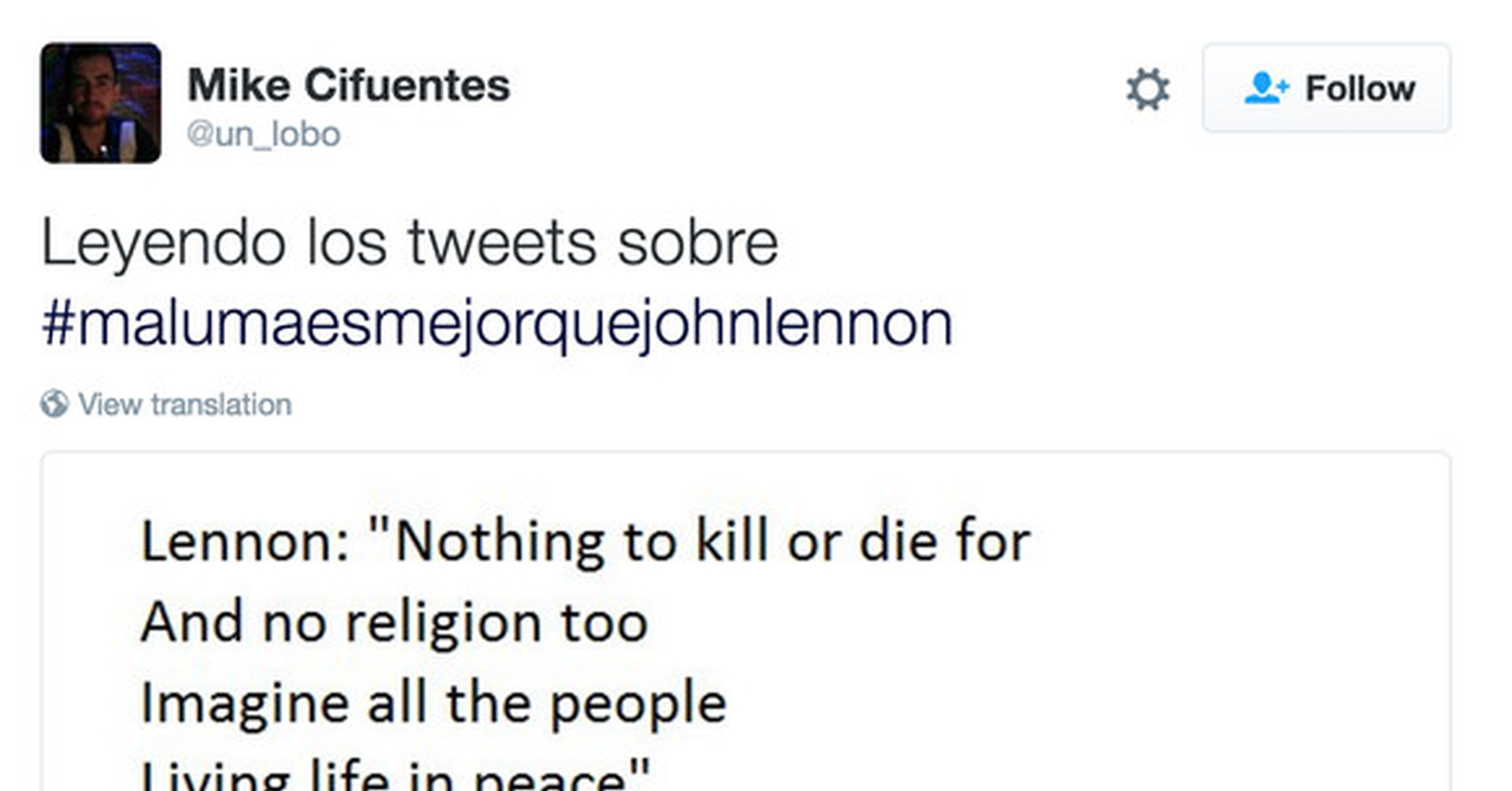
Task: Click the View translation link
Action: (185, 405)
